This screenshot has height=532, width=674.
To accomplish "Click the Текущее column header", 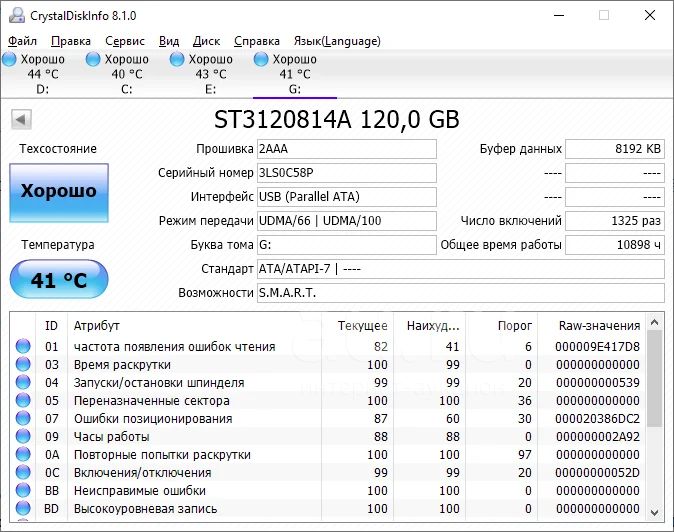I will 357,326.
